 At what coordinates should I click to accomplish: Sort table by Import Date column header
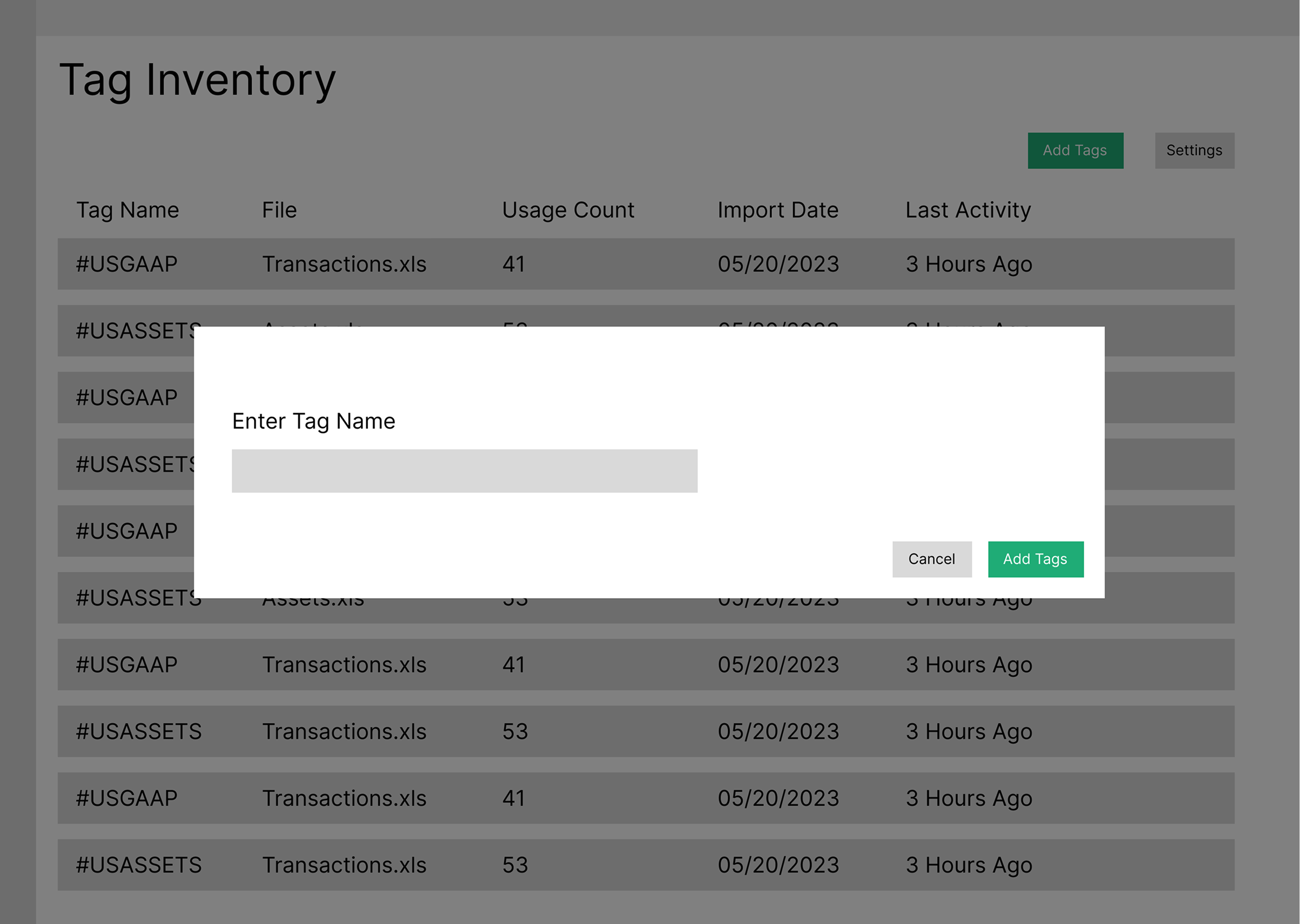[778, 210]
